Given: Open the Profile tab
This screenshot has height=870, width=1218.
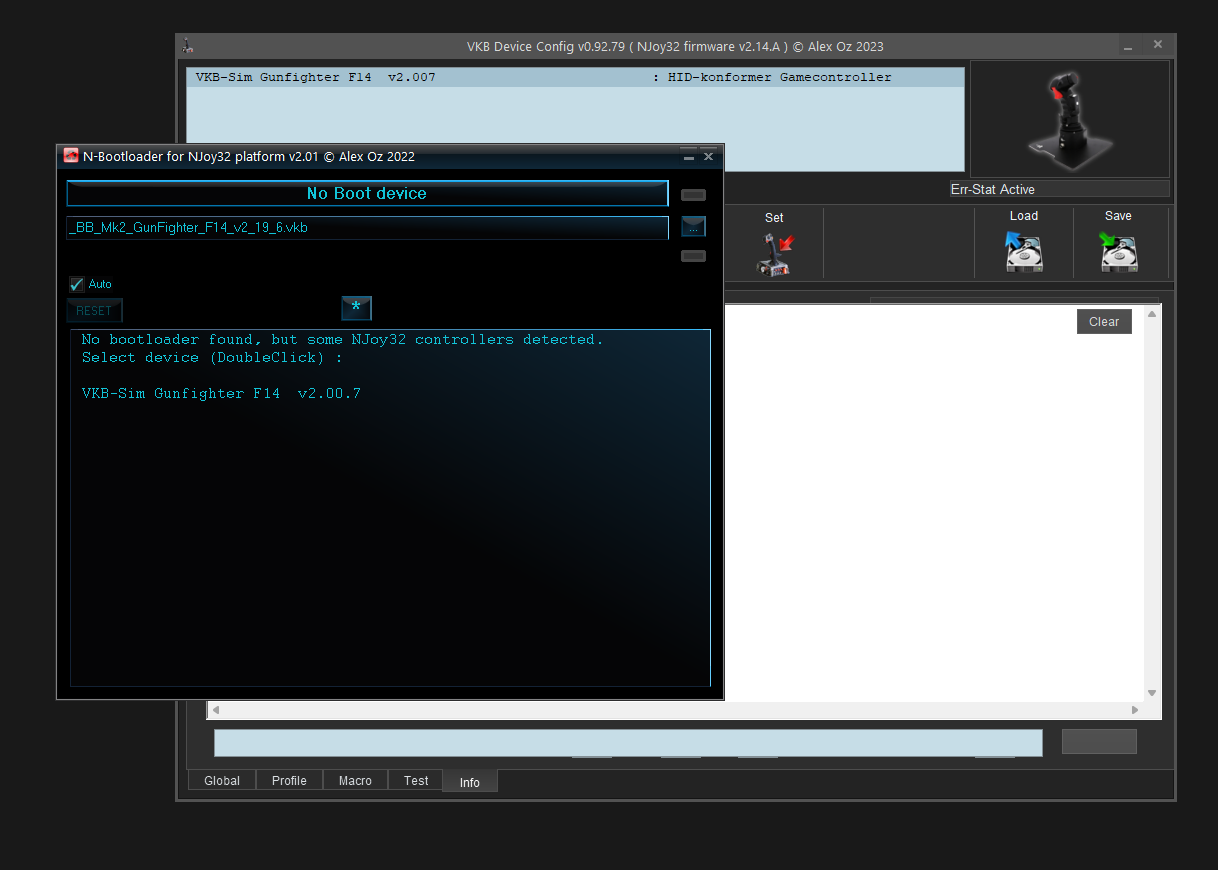Looking at the screenshot, I should click(289, 781).
